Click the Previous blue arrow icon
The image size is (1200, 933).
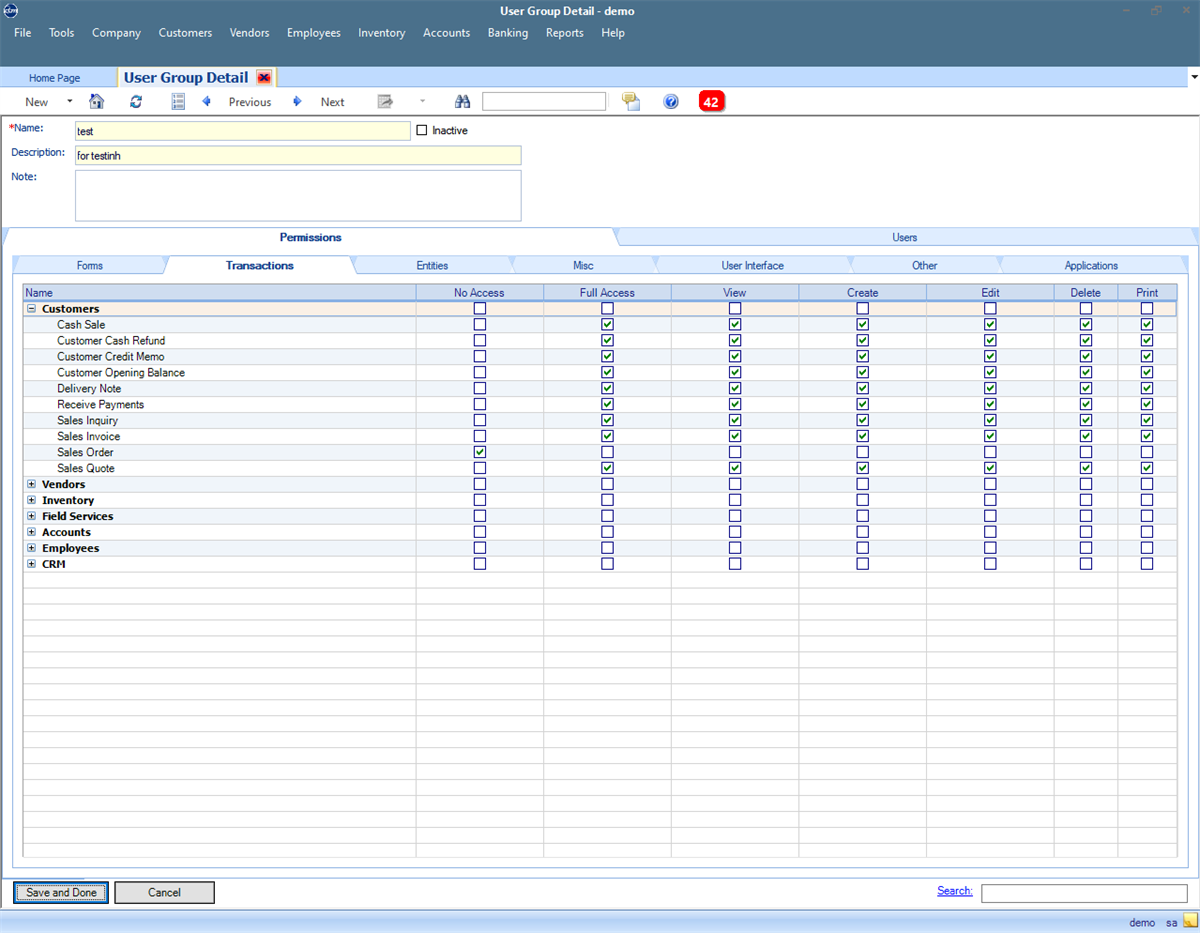207,101
